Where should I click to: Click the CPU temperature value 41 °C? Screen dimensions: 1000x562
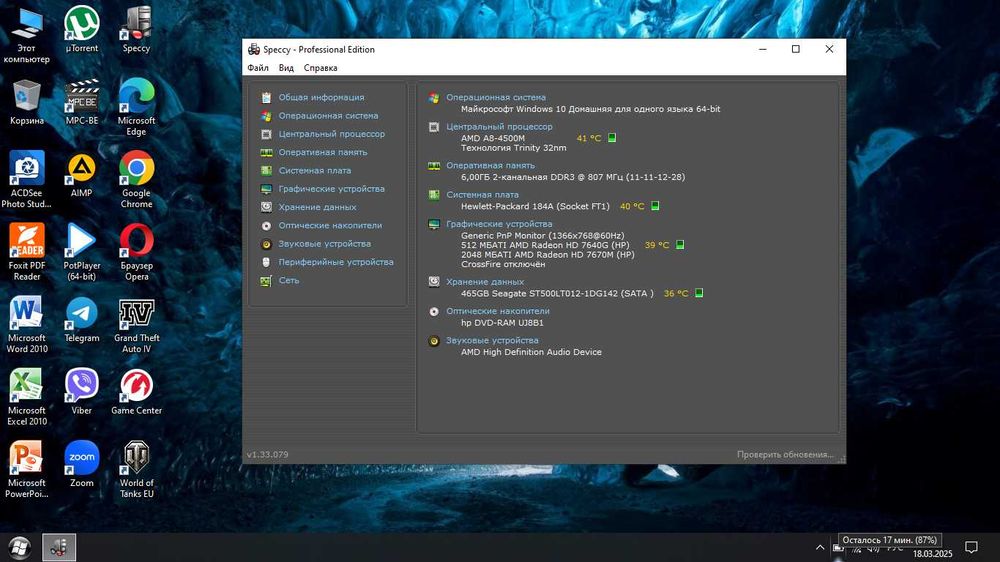589,138
